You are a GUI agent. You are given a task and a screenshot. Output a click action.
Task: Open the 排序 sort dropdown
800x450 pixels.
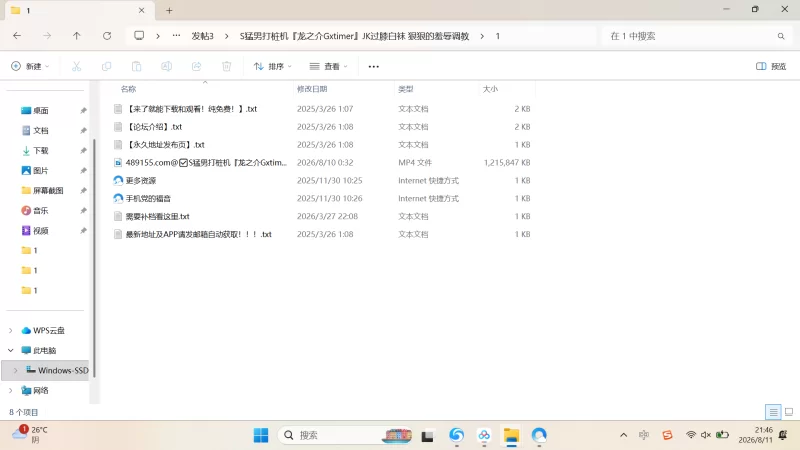[272, 66]
